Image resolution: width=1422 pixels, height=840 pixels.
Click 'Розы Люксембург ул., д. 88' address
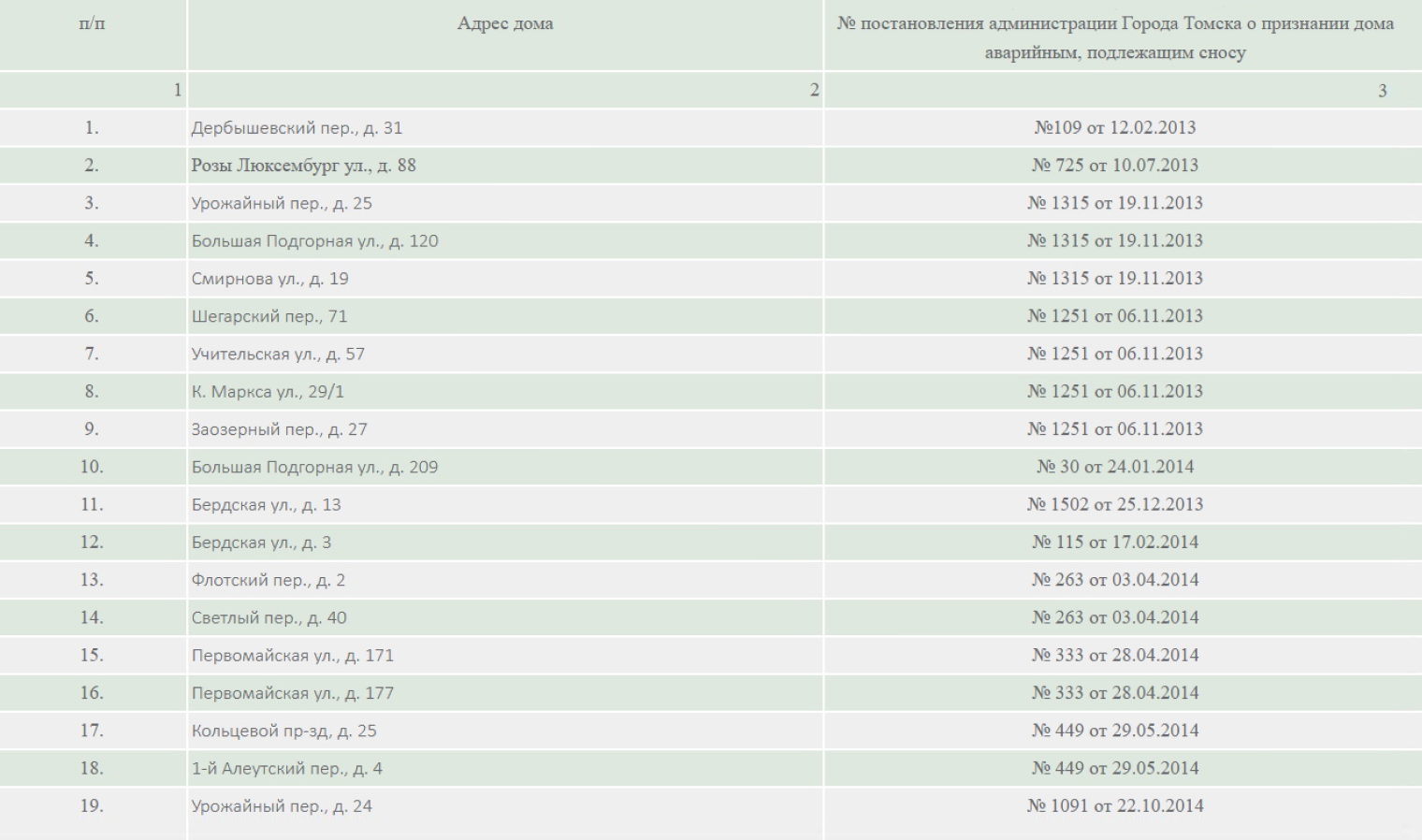click(303, 166)
